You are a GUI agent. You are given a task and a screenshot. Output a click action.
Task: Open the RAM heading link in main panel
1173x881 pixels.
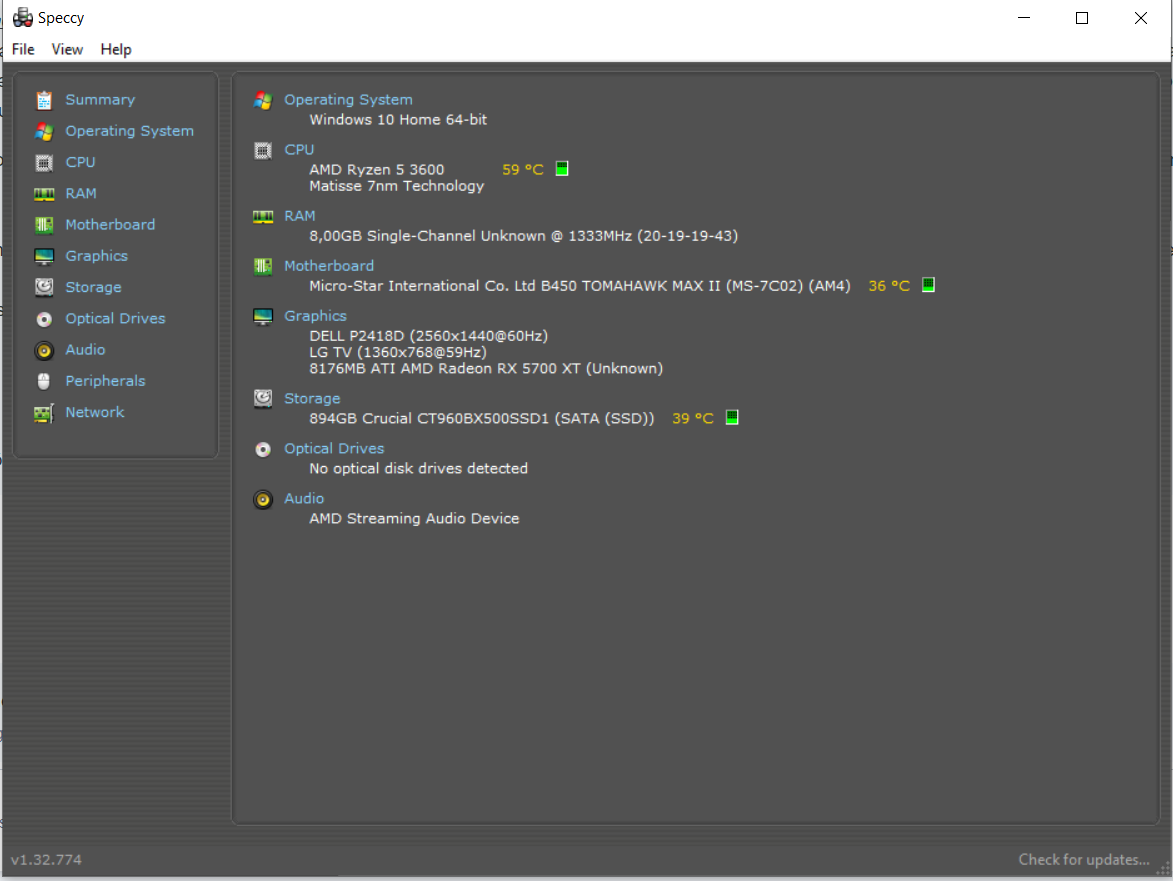[x=300, y=216]
